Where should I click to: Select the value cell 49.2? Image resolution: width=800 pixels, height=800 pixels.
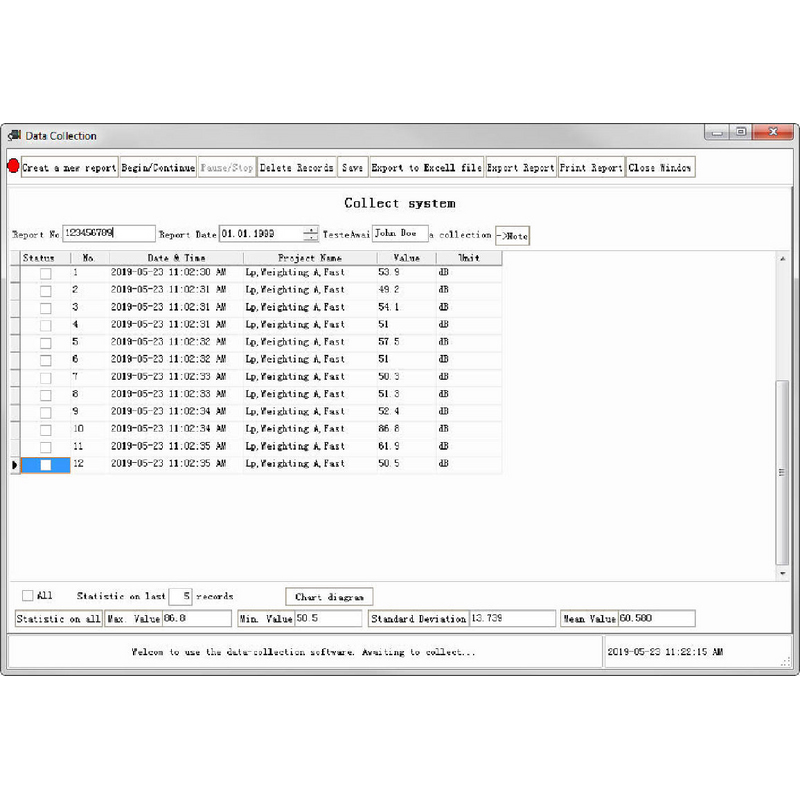(x=407, y=290)
